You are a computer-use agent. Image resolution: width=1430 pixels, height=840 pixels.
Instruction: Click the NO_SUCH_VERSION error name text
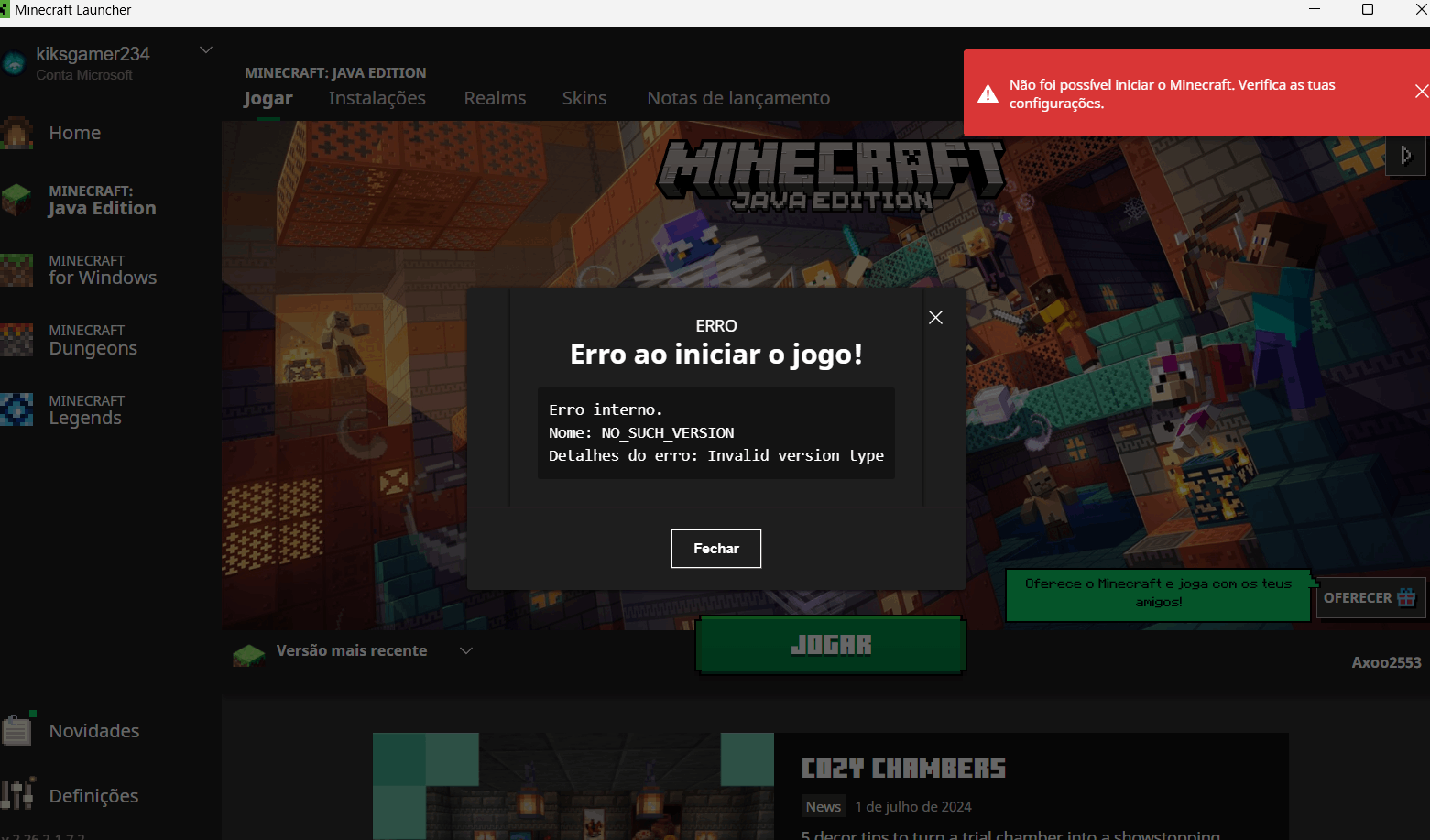coord(668,432)
